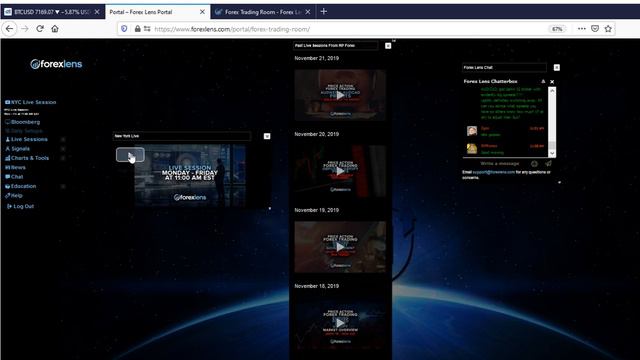Open Live Sessions sidebar item

tap(26, 139)
